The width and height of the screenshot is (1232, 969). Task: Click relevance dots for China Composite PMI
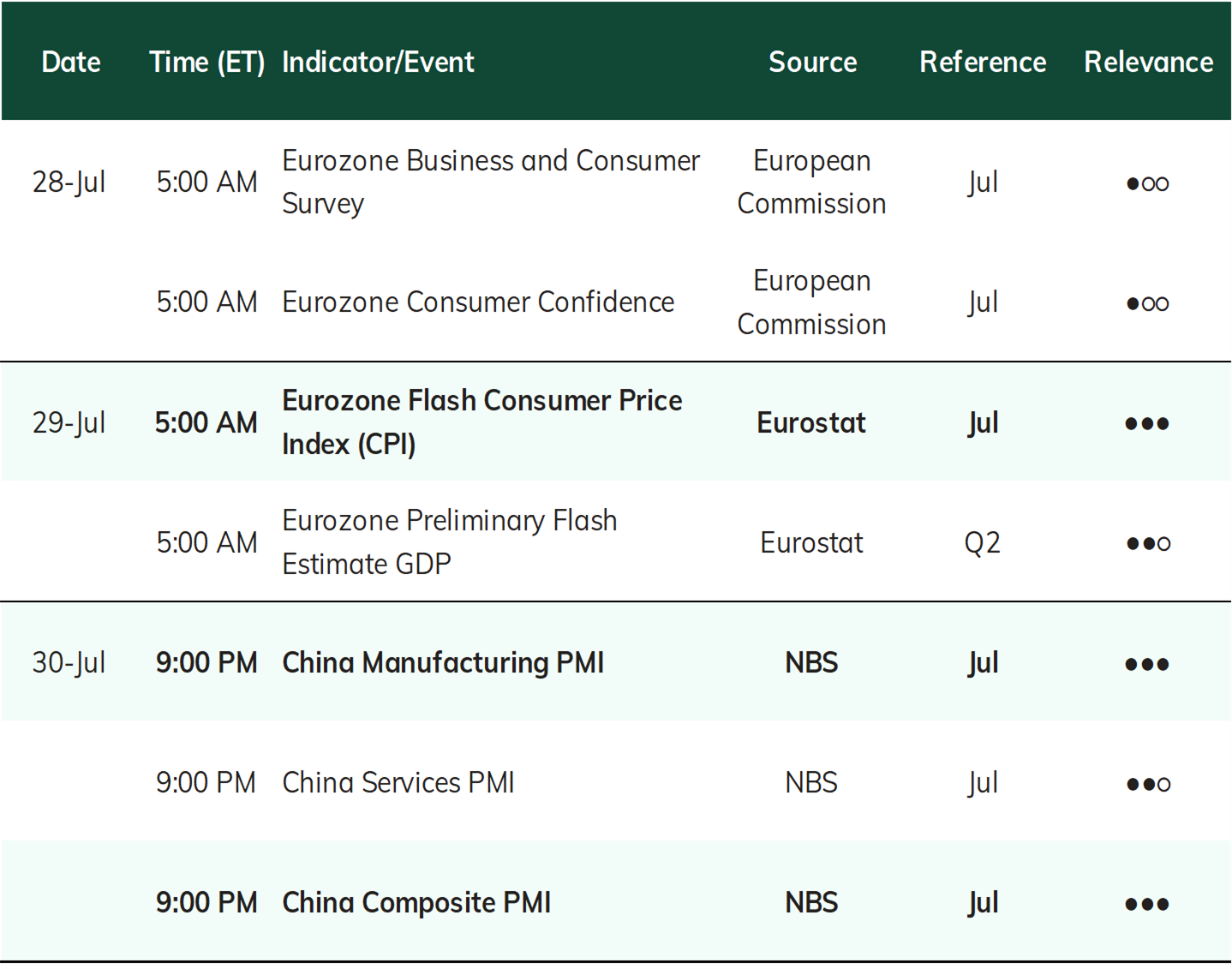pyautogui.click(x=1147, y=904)
